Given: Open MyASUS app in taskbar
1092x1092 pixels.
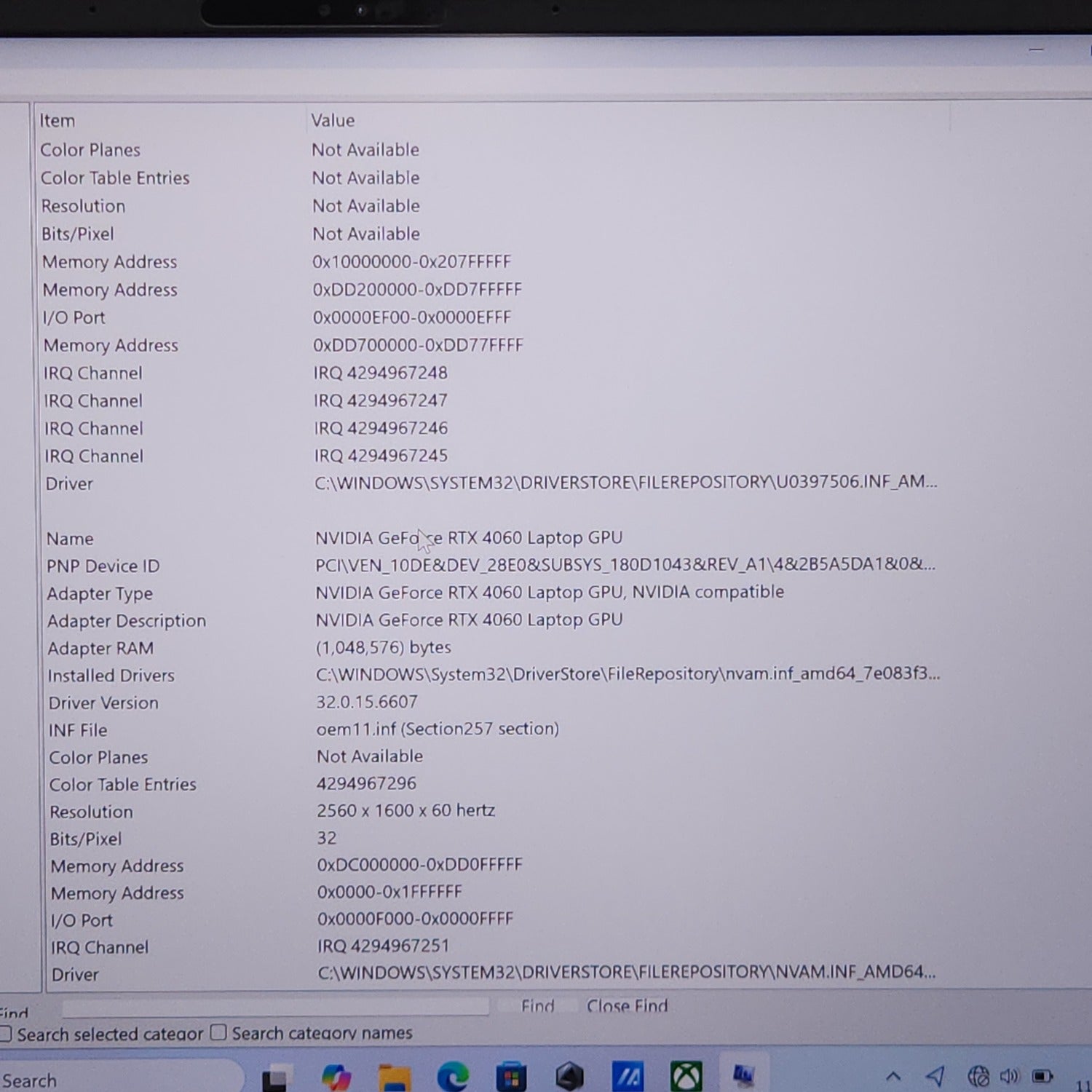Looking at the screenshot, I should 628,1077.
